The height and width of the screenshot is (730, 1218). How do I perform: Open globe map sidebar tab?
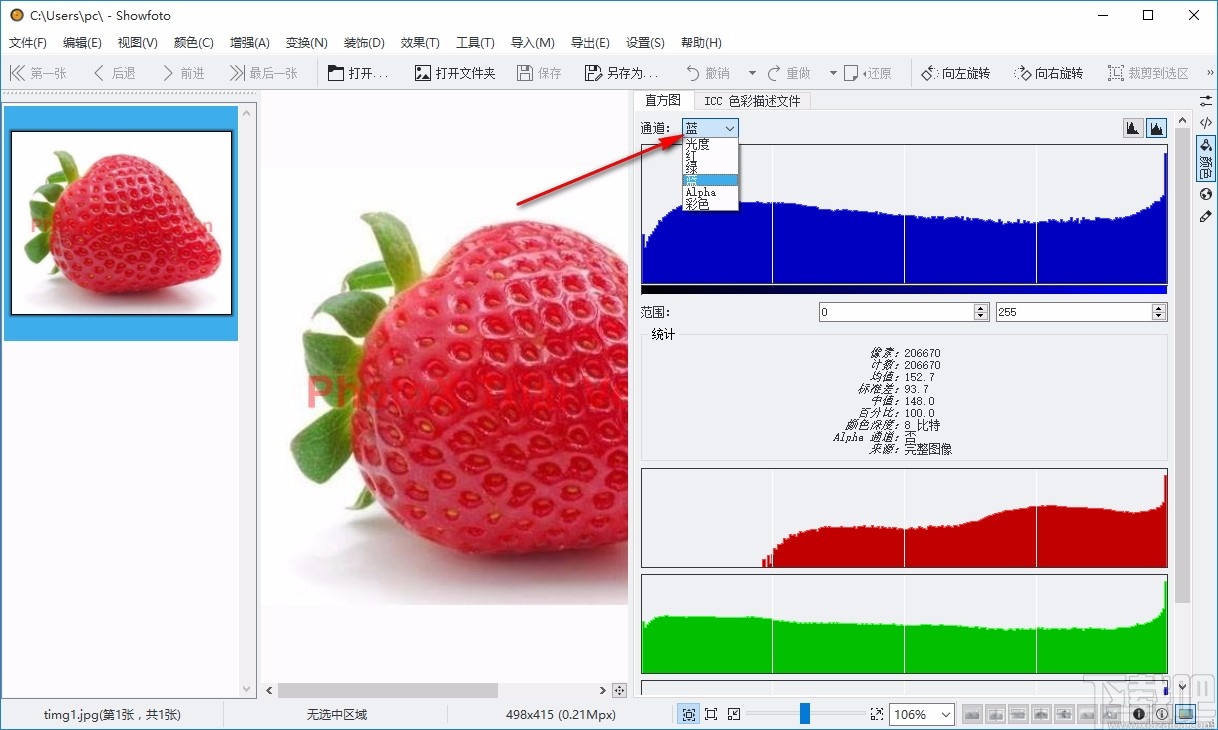tap(1206, 195)
